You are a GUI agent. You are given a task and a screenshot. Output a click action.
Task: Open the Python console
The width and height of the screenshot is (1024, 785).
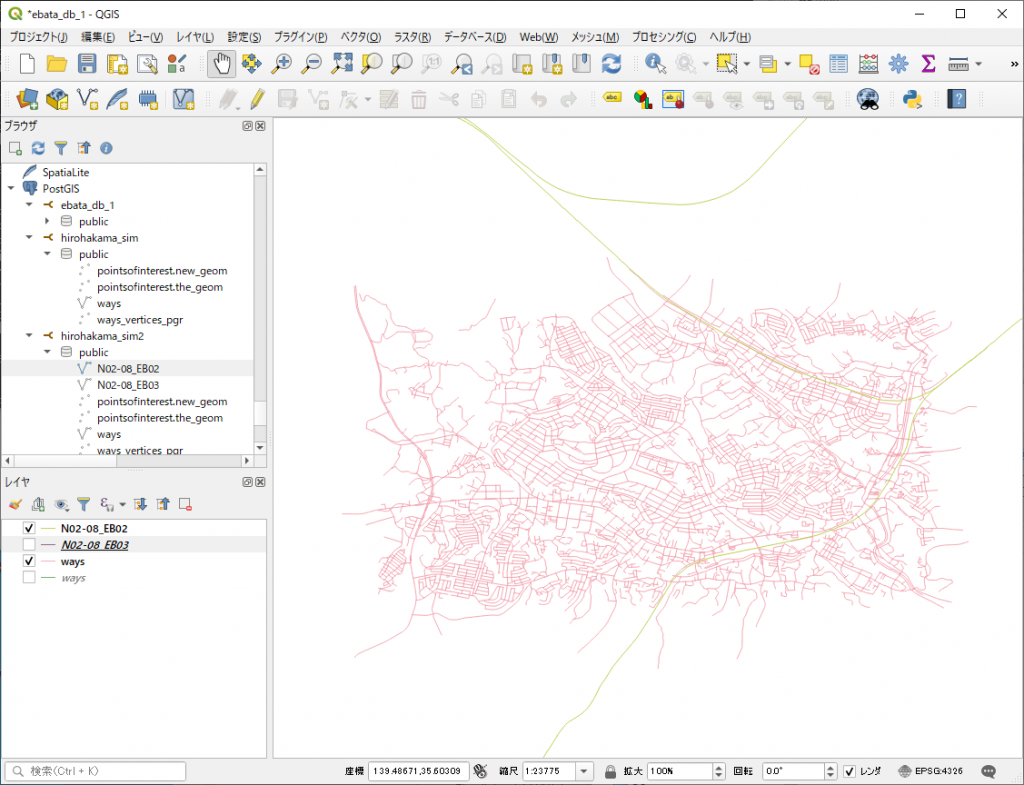pyautogui.click(x=912, y=99)
